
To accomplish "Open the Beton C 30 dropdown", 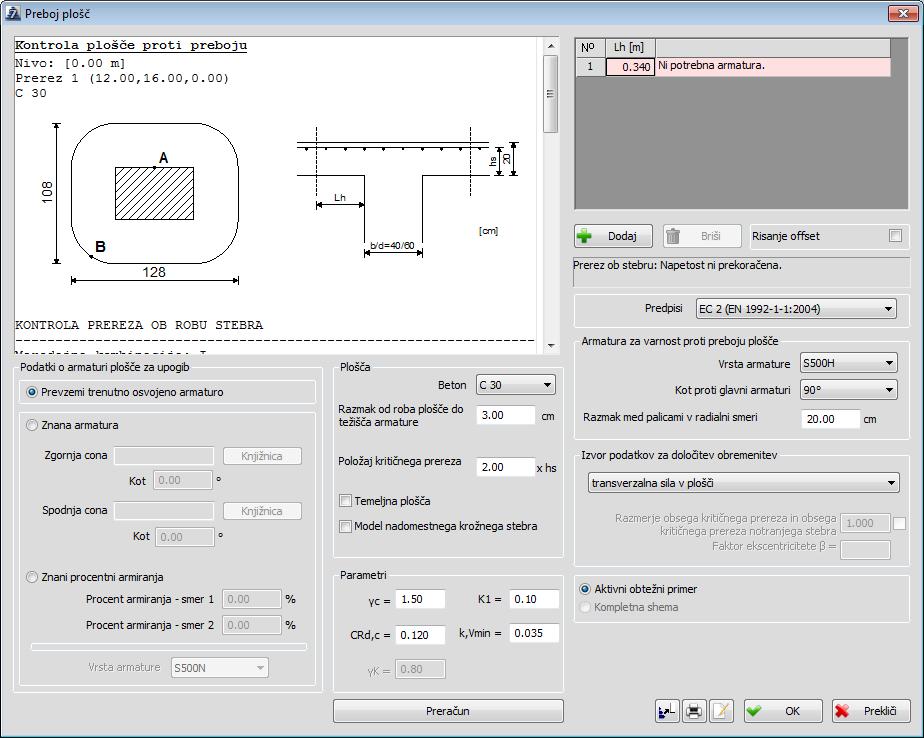I will [515, 385].
